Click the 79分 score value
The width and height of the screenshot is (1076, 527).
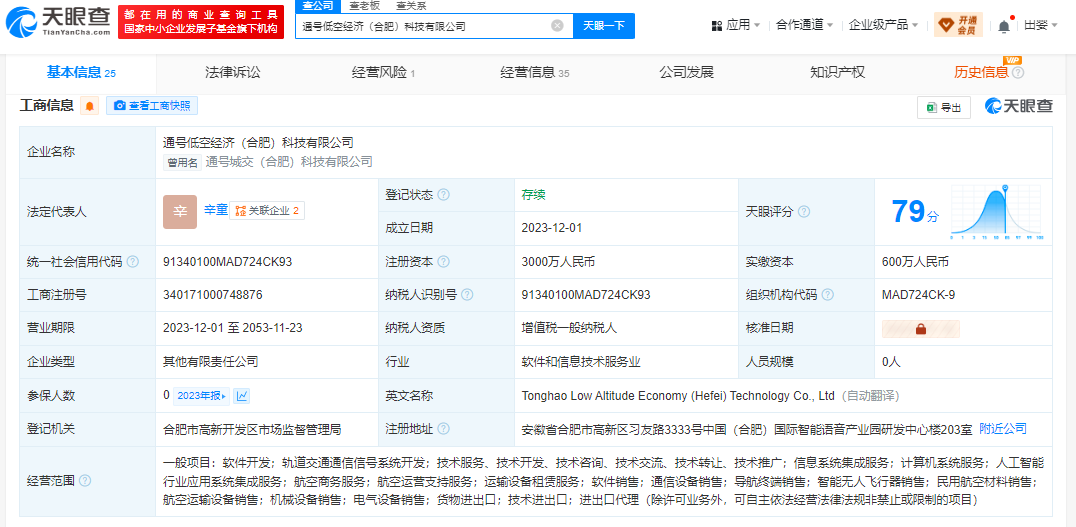915,212
